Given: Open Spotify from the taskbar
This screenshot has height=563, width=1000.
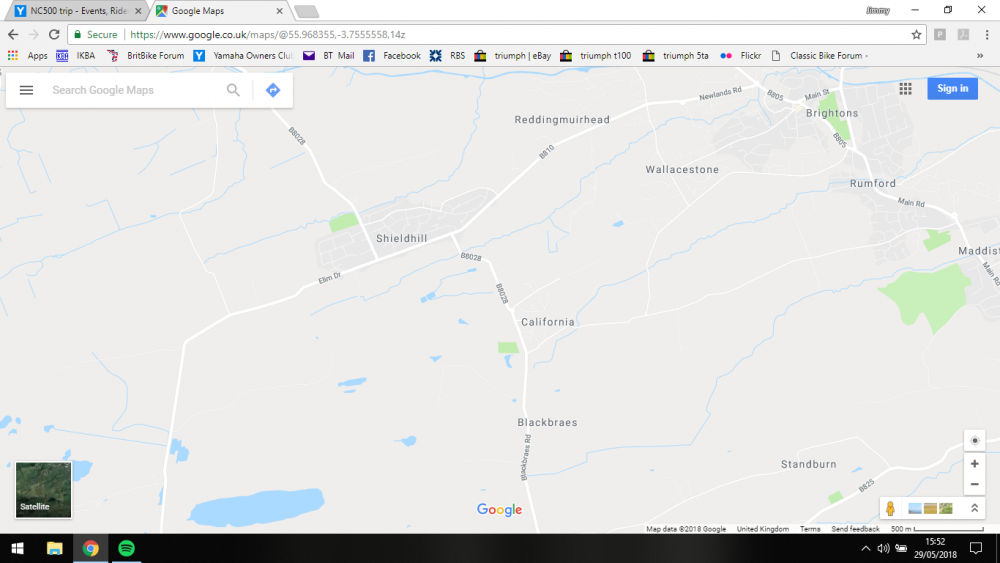Looking at the screenshot, I should (126, 548).
